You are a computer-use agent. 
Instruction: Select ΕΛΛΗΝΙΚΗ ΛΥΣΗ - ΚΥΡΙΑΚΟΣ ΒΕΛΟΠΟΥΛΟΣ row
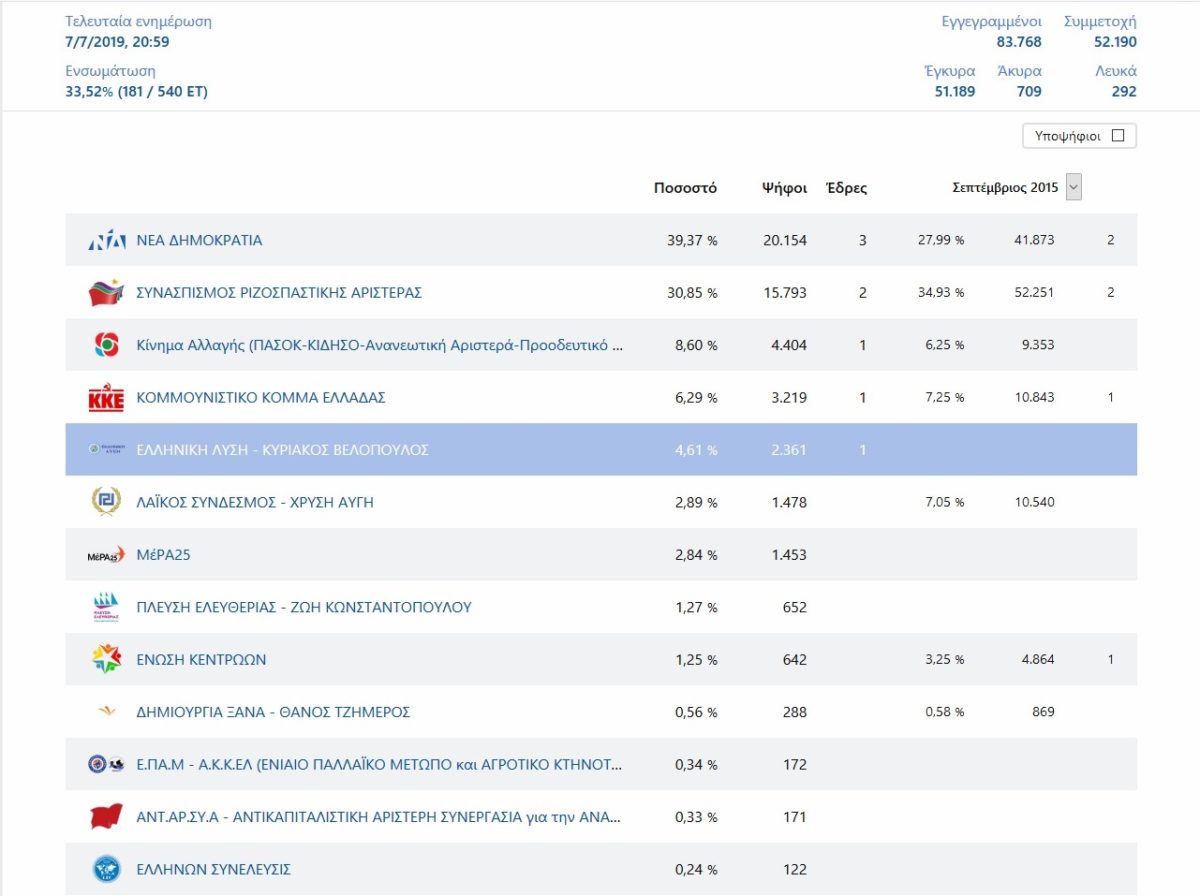[601, 450]
